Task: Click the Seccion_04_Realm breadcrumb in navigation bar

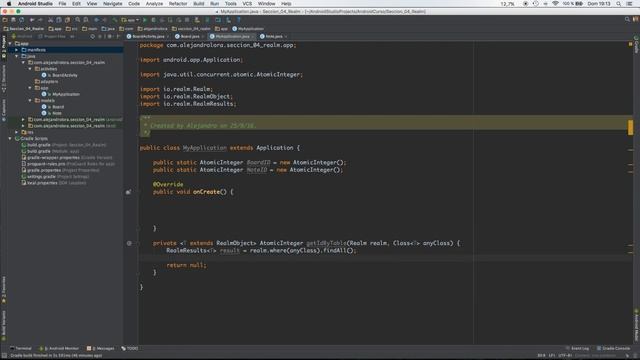Action: click(23, 29)
